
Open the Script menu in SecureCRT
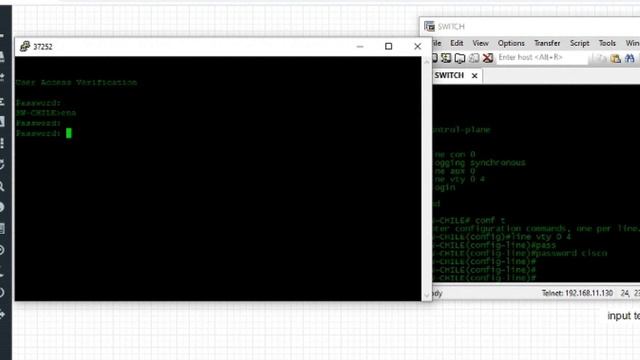[580, 43]
